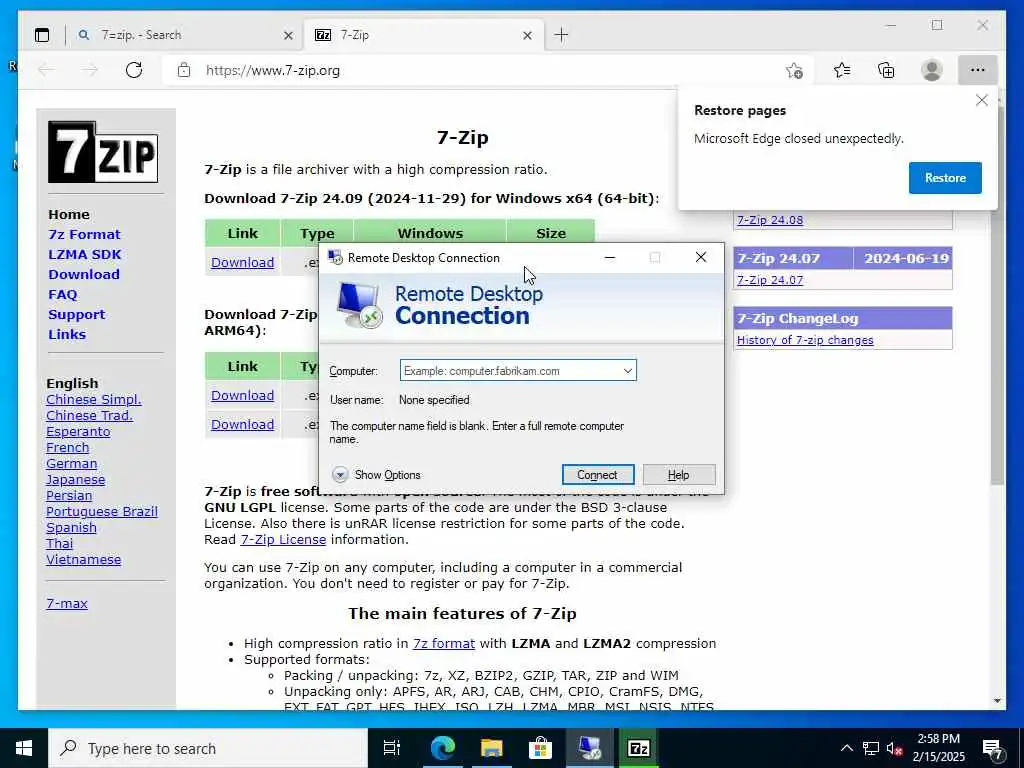Add this page to favorites star icon
Image resolution: width=1024 pixels, height=768 pixels.
click(x=794, y=71)
